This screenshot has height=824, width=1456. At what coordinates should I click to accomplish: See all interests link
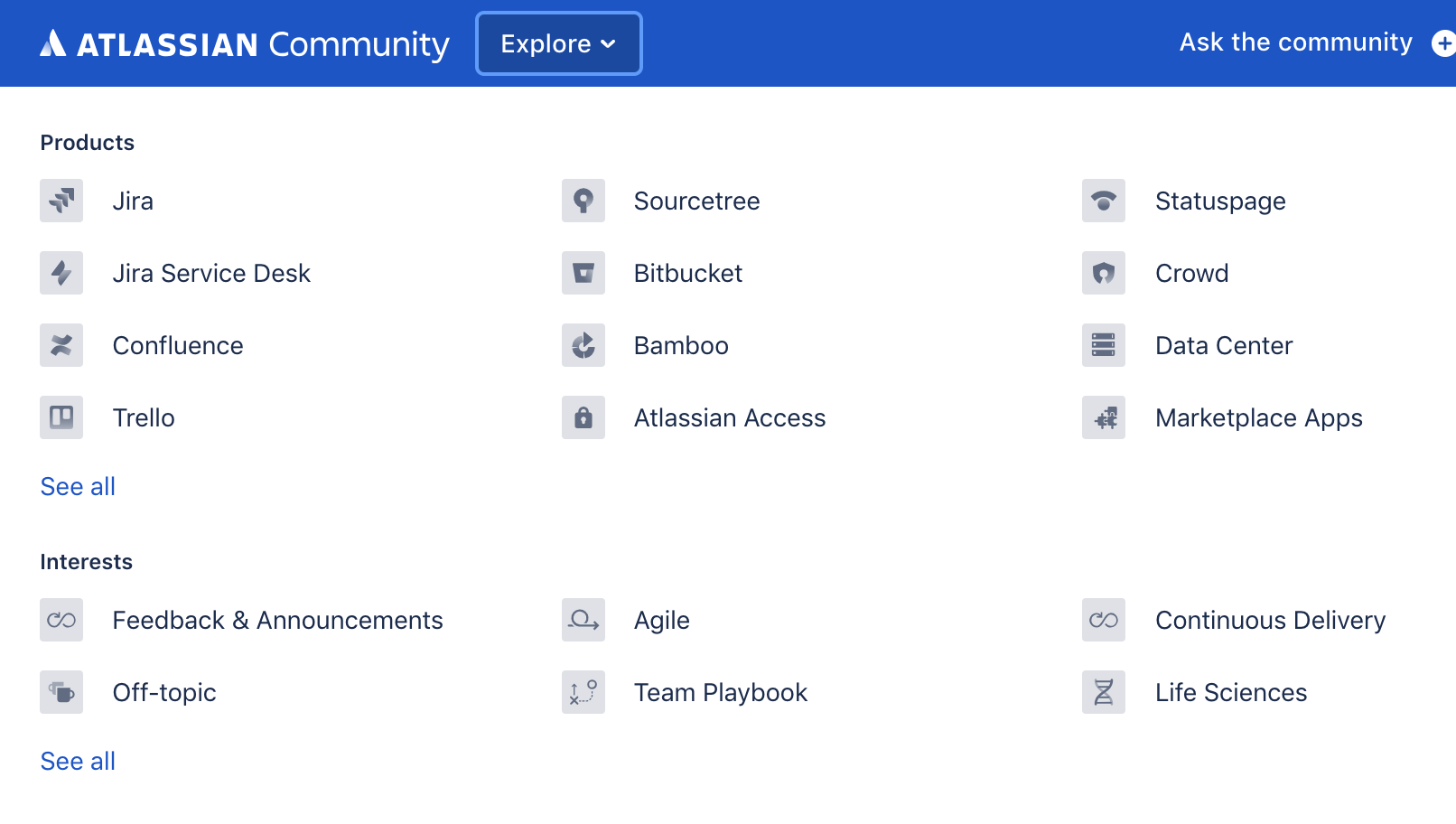click(78, 761)
